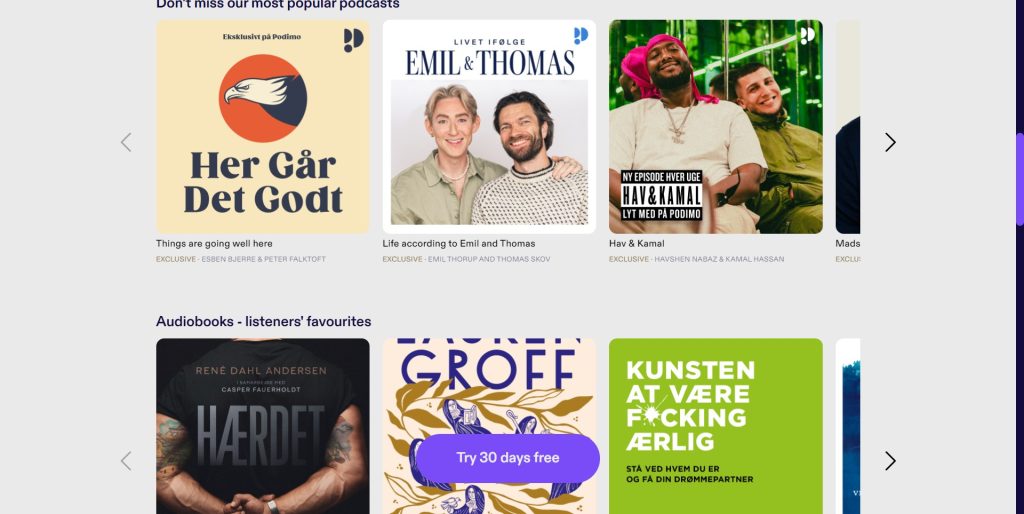Viewport: 1024px width, 514px height.
Task: Click previous arrow in audiobooks carousel
Action: [x=126, y=461]
